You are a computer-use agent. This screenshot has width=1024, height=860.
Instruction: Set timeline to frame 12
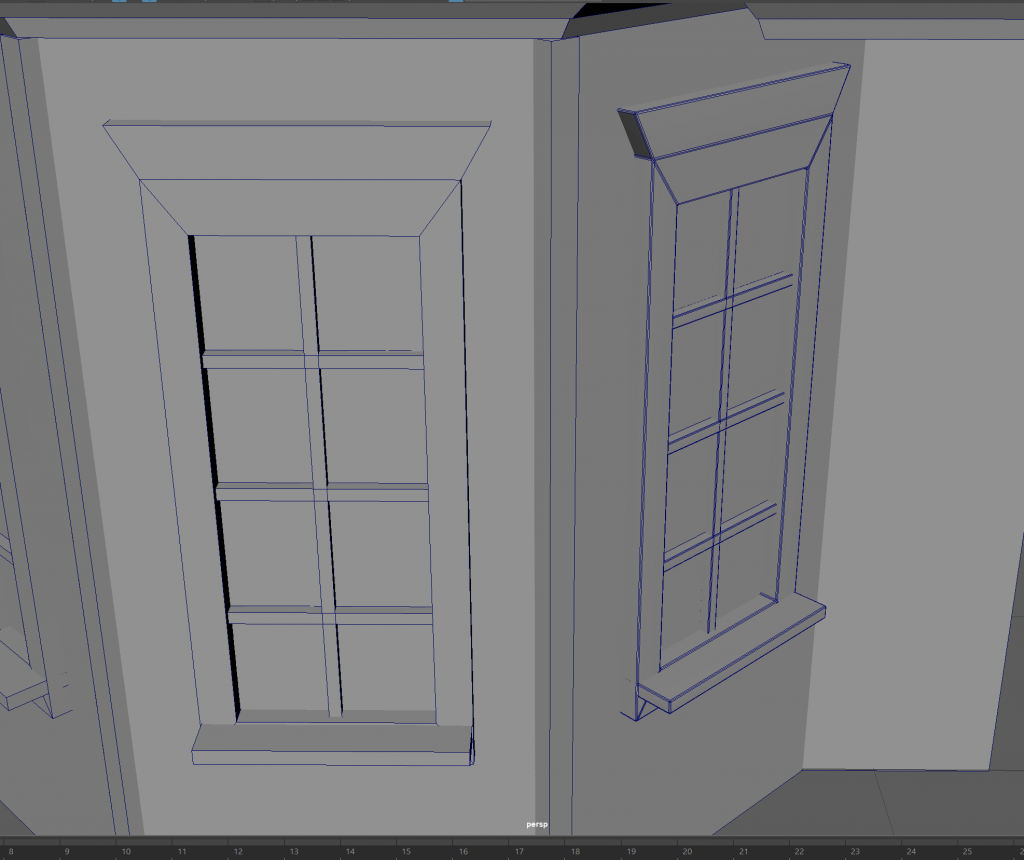pyautogui.click(x=238, y=850)
